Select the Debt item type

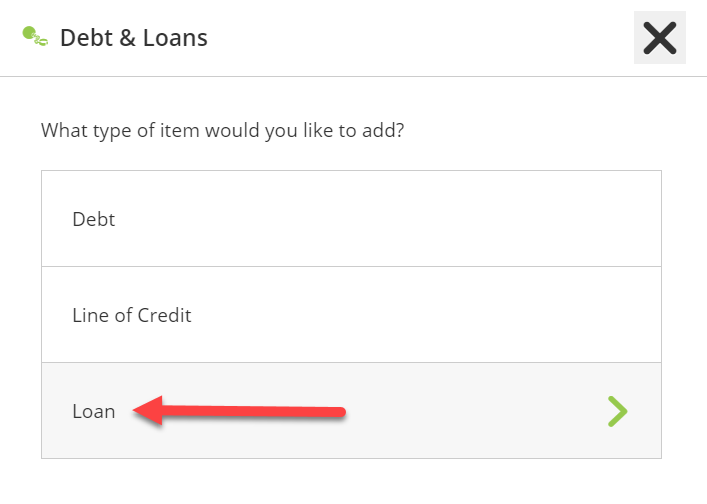click(351, 219)
